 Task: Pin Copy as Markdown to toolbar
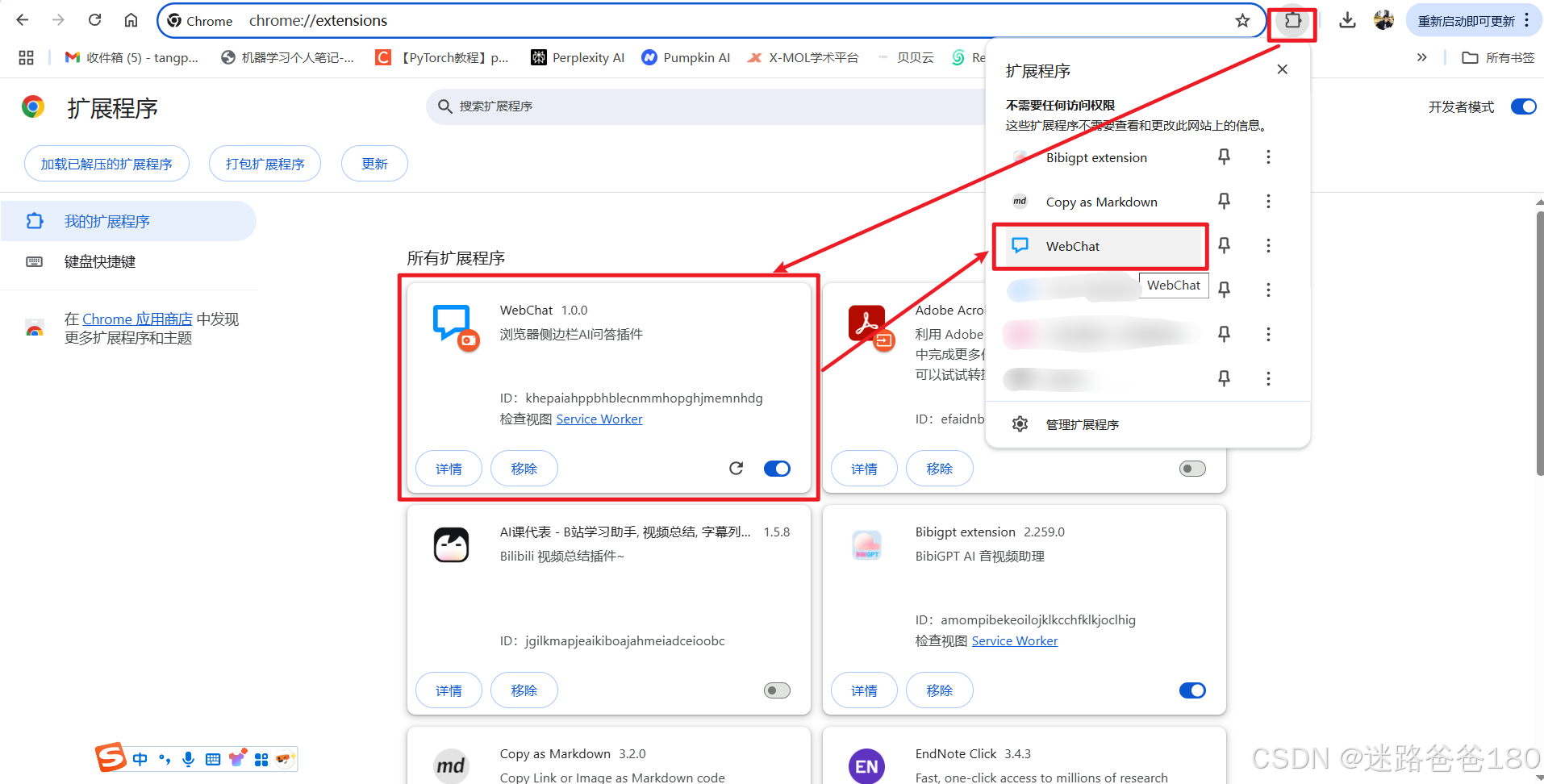tap(1224, 201)
